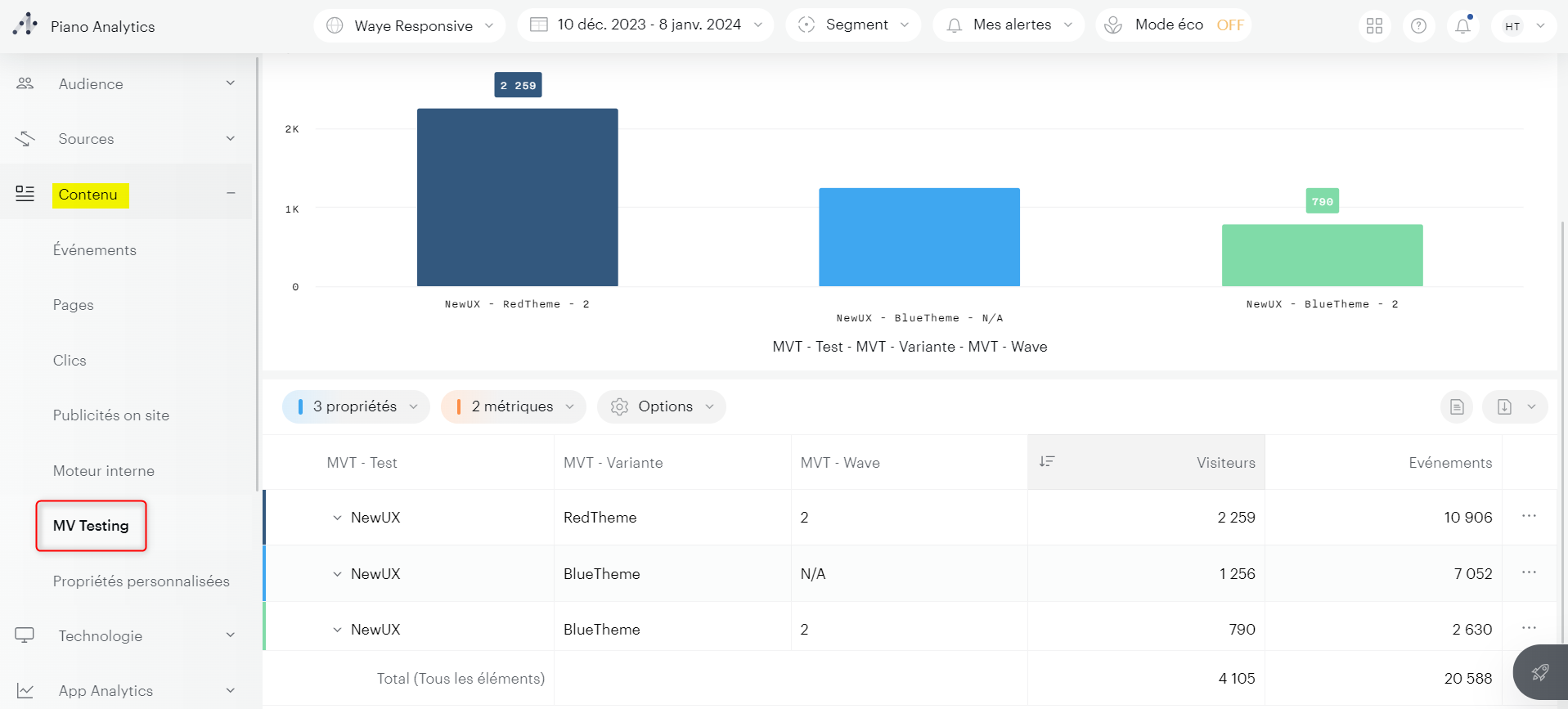Click the green BlueTheme 2 chart bar
The height and width of the screenshot is (709, 1568).
coord(1322,255)
